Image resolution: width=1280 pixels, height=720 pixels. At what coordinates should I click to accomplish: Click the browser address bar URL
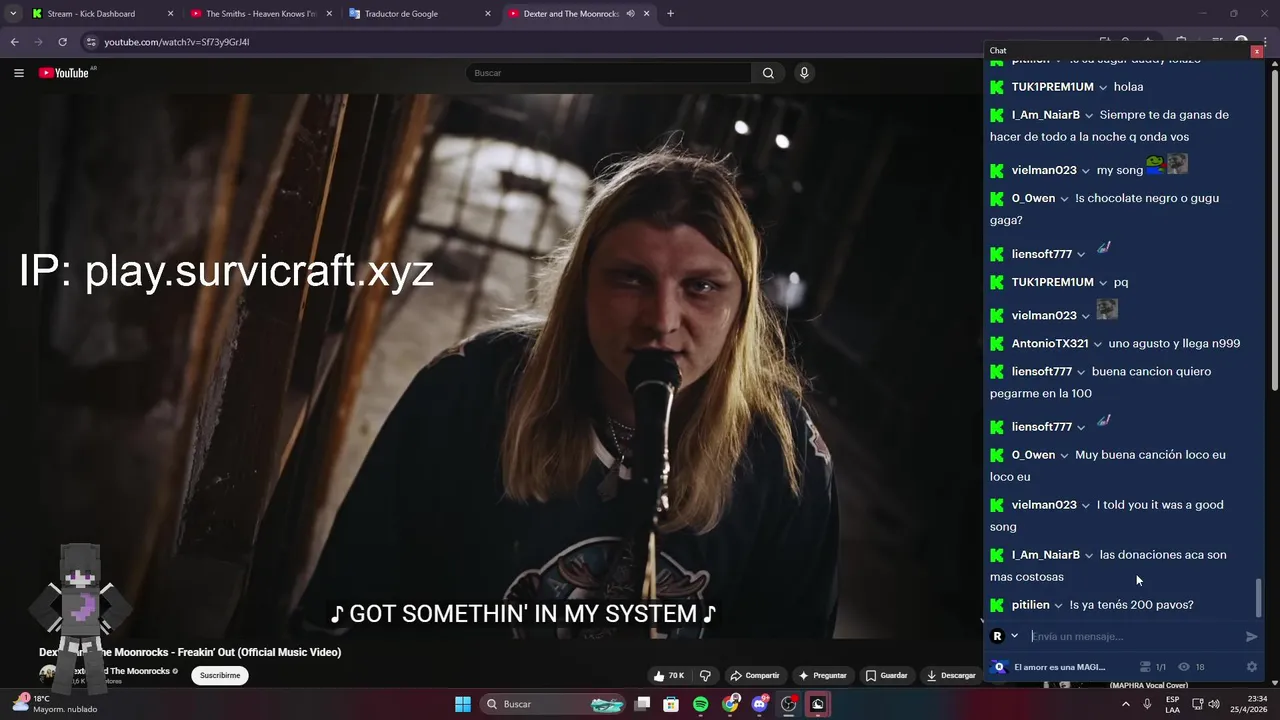177,42
